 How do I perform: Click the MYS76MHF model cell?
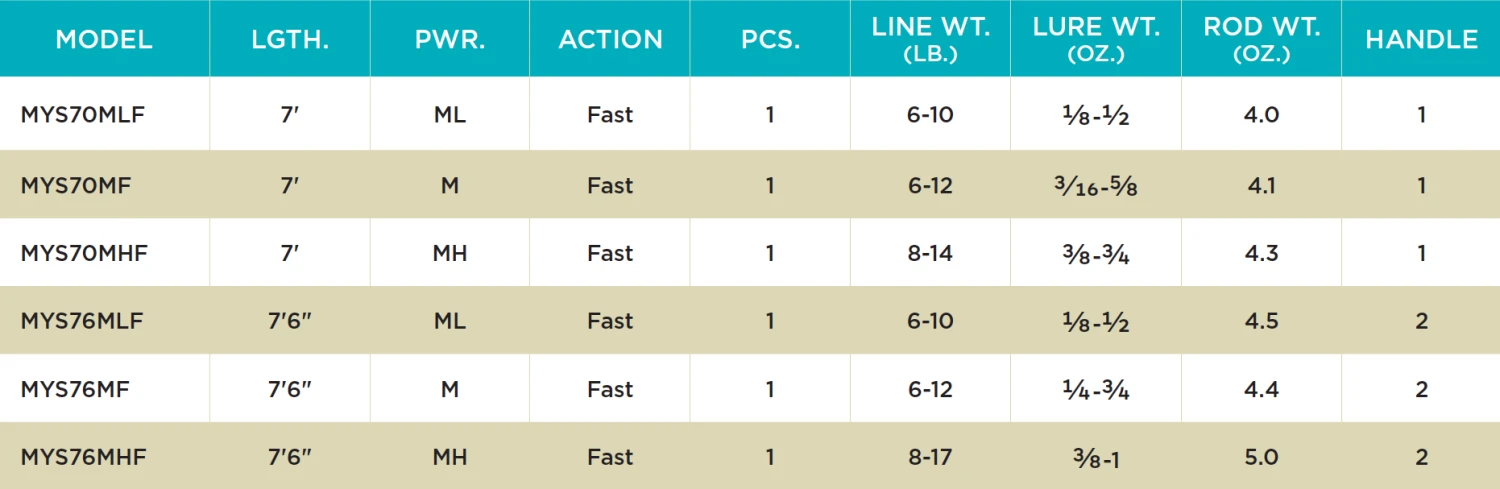pos(84,458)
